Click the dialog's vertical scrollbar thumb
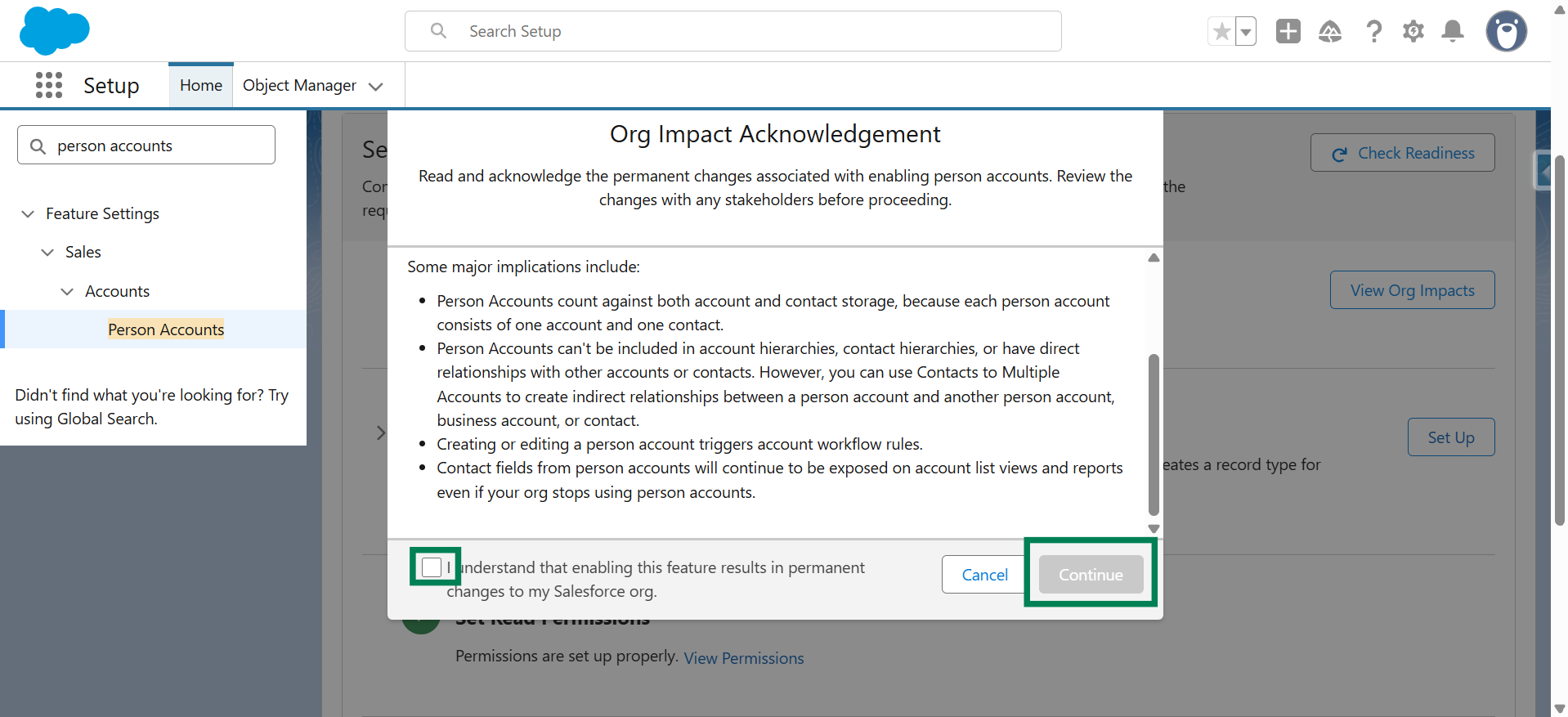Viewport: 1568px width, 717px height. pyautogui.click(x=1154, y=433)
